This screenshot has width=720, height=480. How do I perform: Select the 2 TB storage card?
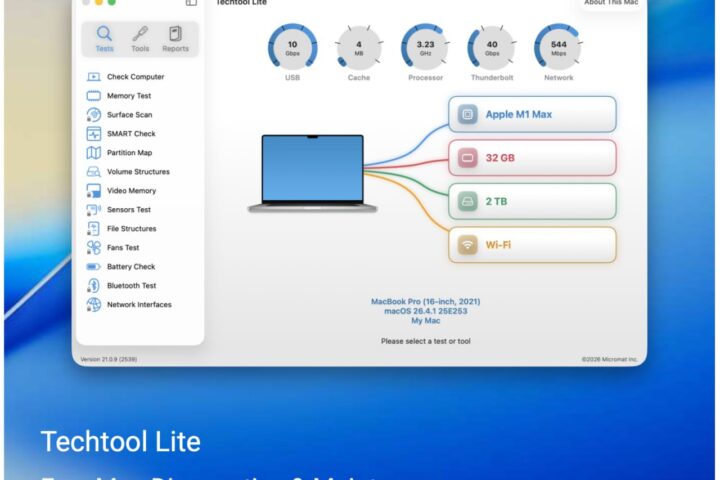pos(532,201)
